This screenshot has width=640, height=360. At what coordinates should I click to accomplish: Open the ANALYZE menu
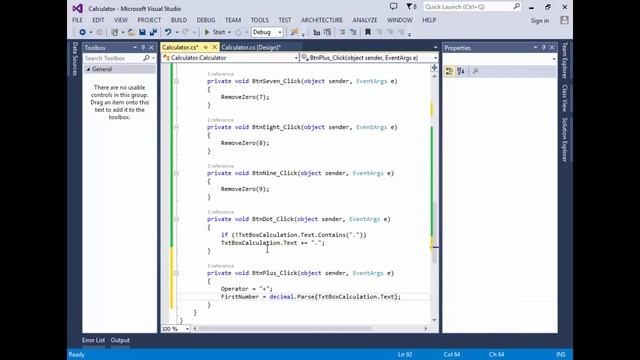click(x=365, y=20)
